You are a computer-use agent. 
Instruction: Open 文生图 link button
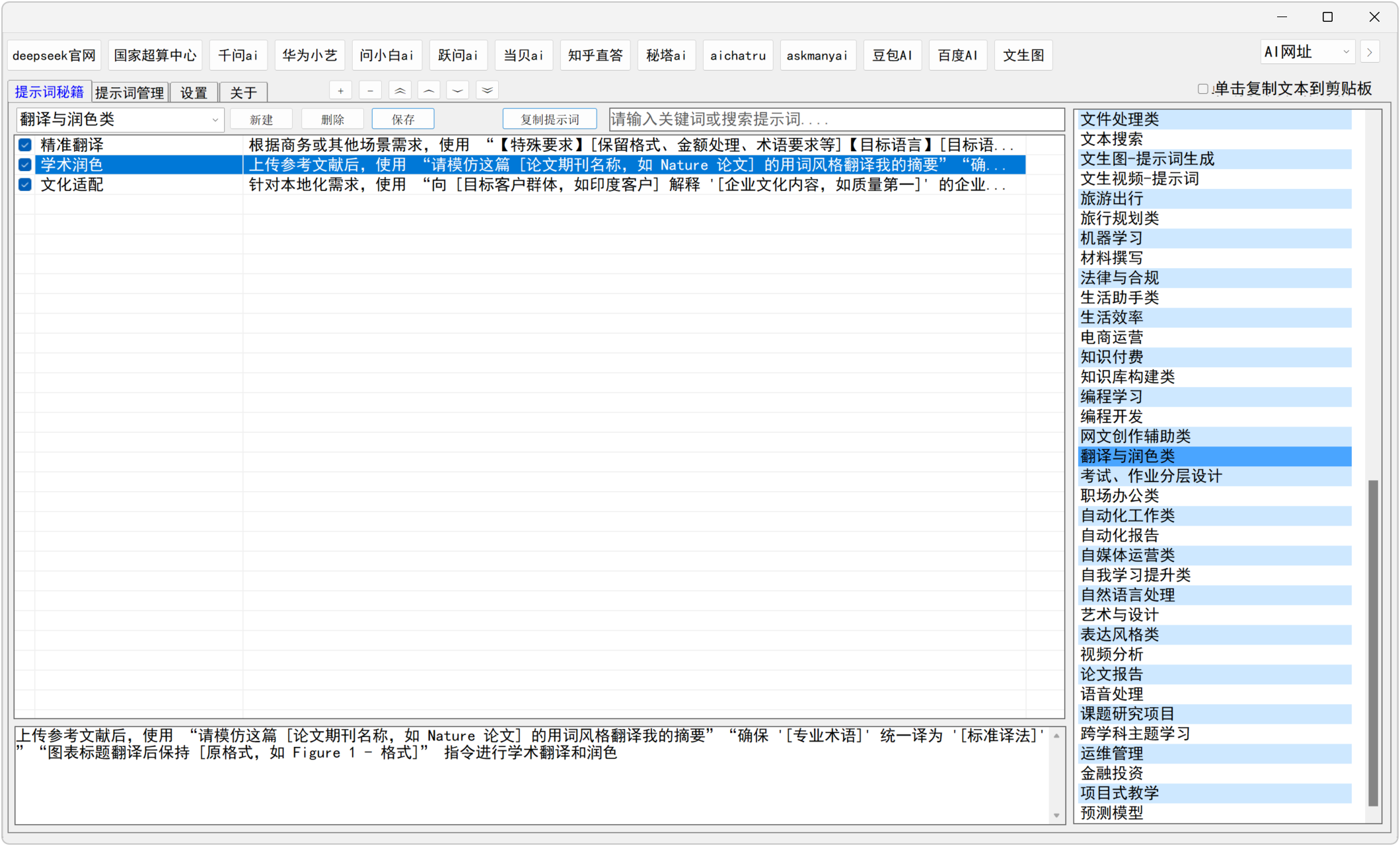click(x=1023, y=55)
